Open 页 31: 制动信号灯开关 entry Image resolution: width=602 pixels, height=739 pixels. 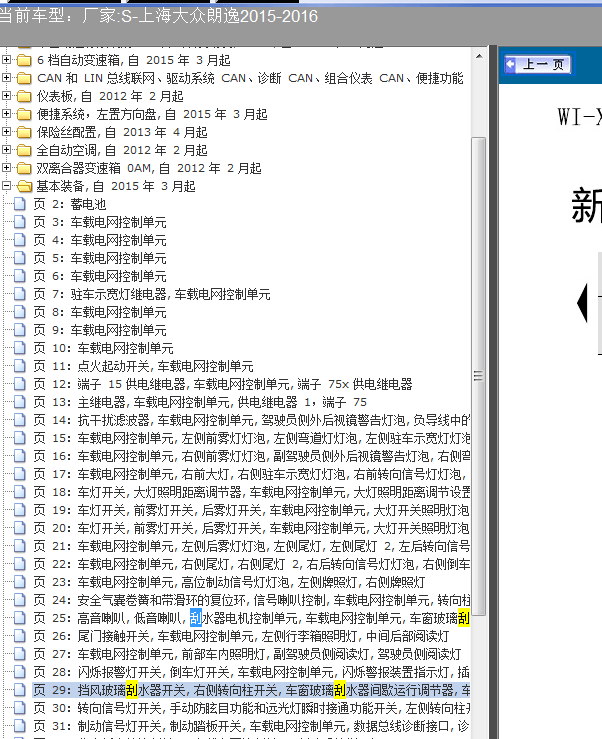tap(251, 726)
